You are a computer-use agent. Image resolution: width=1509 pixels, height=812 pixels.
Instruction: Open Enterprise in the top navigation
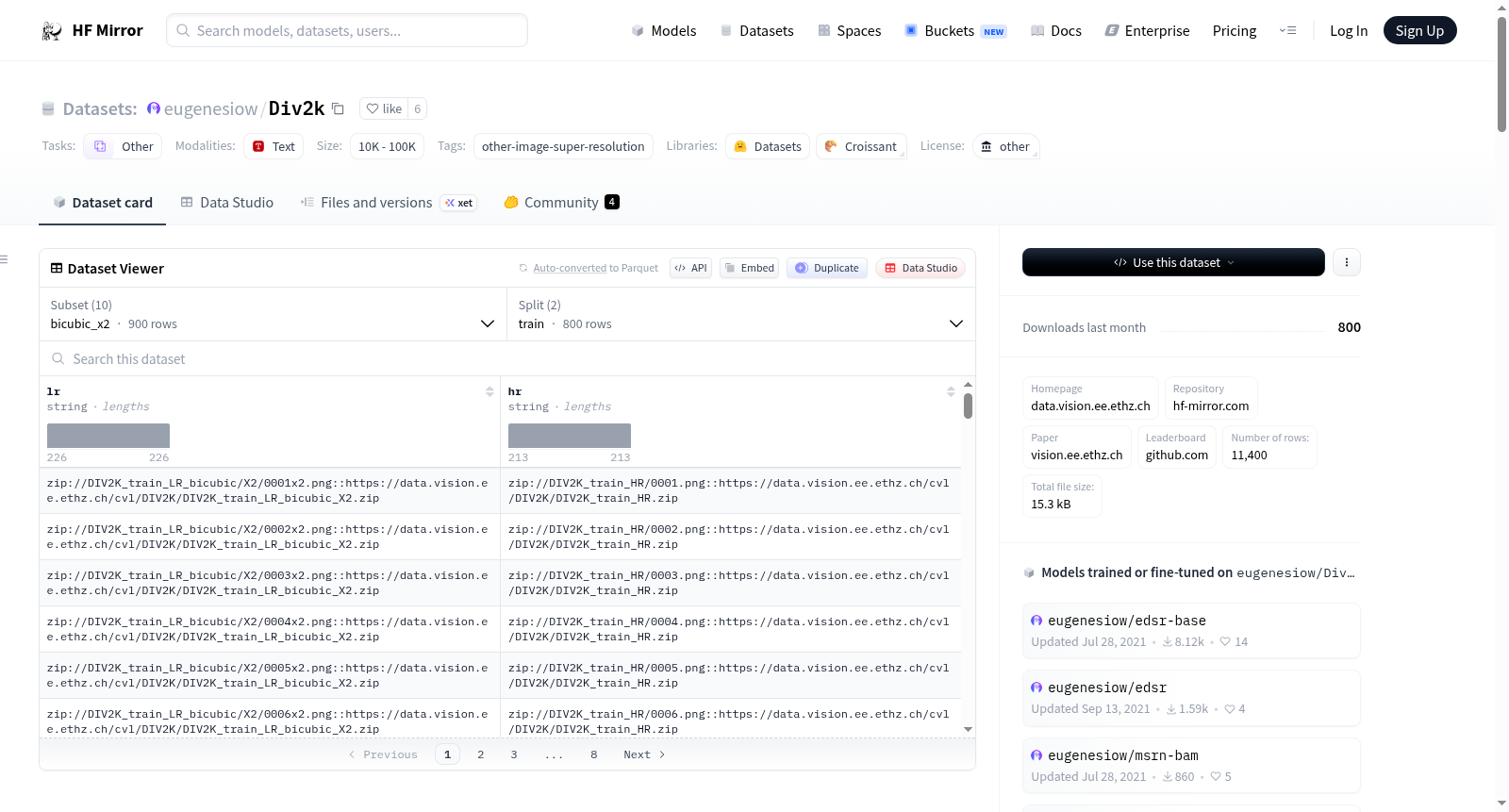(1147, 30)
